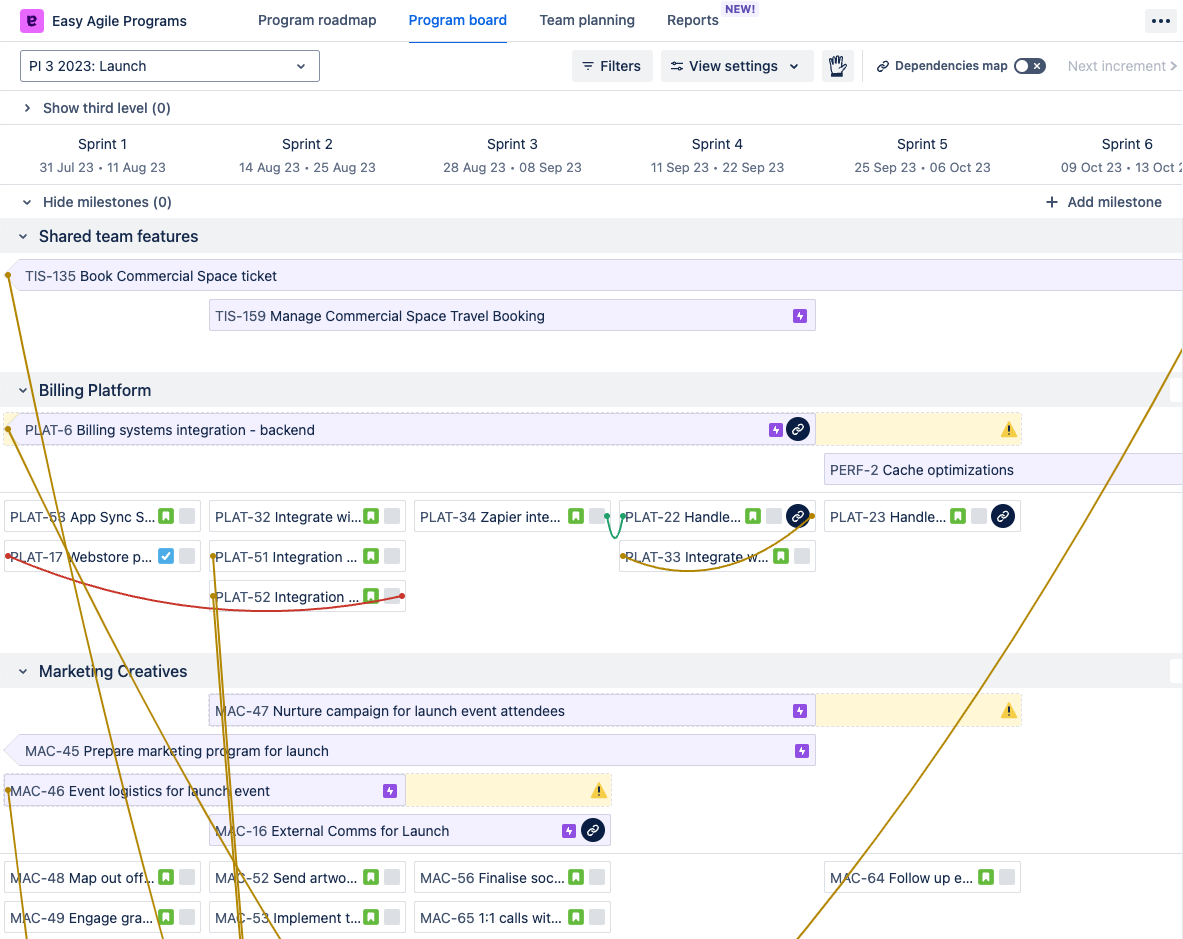Click dependency link icon on PLAT-23 card
Viewport: 1183px width, 939px height.
coord(1003,517)
